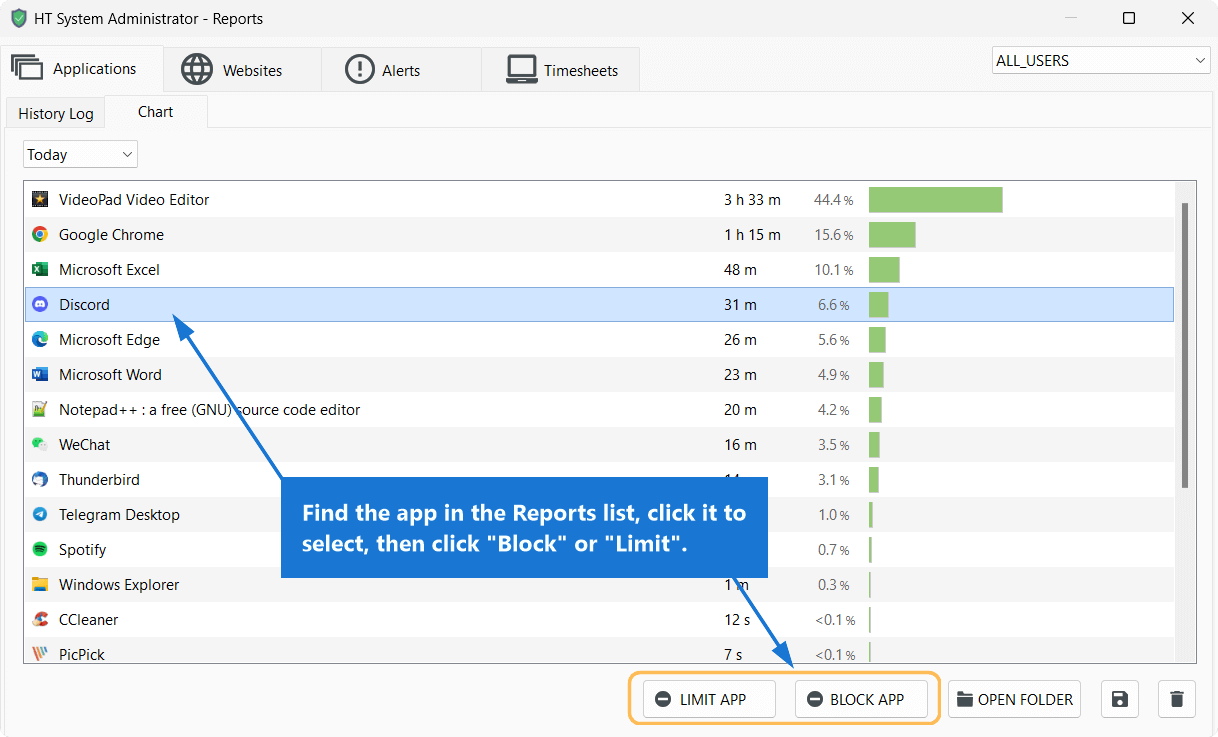Screen dimensions: 1218x737
Task: Click the VideoPad Video Editor app icon
Action: 40,200
